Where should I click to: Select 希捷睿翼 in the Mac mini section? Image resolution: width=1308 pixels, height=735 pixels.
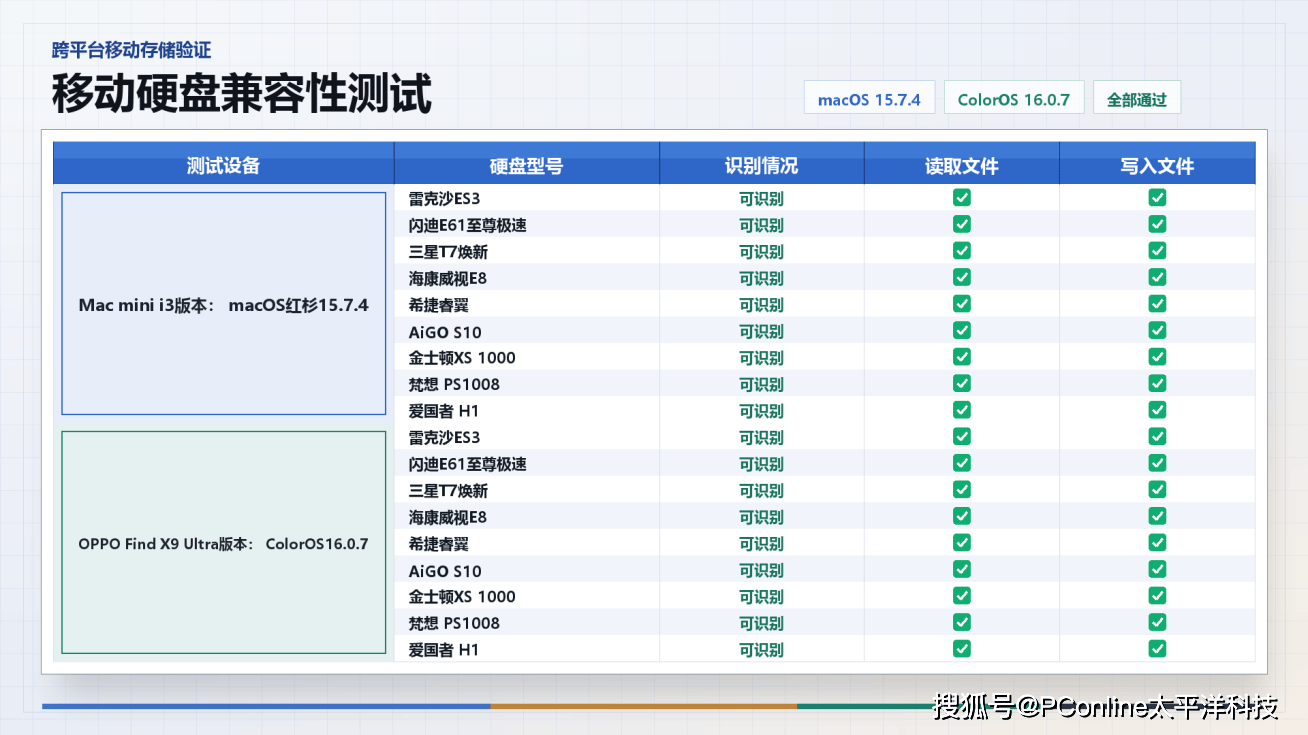438,305
